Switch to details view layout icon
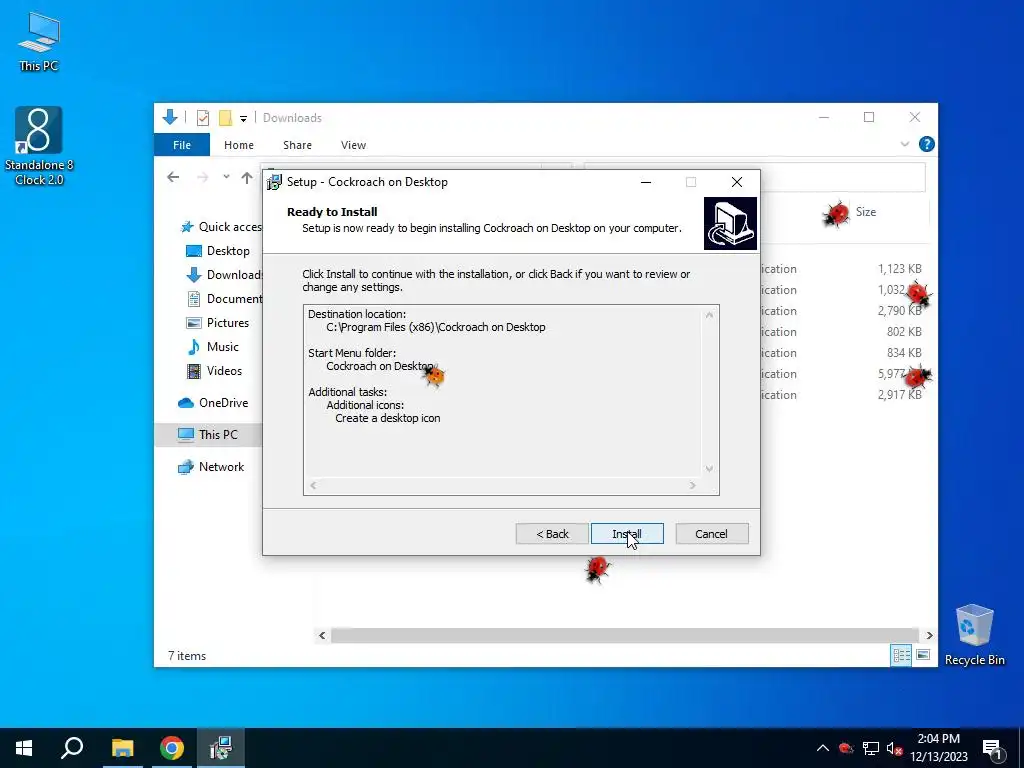 pos(901,655)
